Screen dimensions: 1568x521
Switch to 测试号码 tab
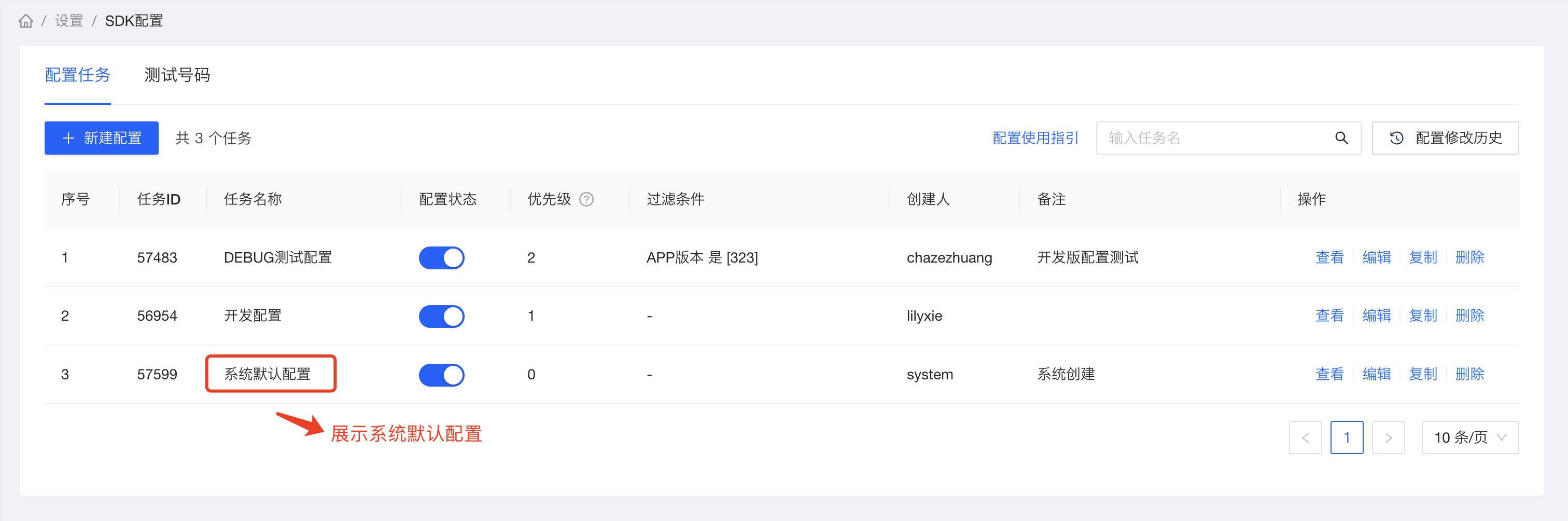(x=177, y=75)
